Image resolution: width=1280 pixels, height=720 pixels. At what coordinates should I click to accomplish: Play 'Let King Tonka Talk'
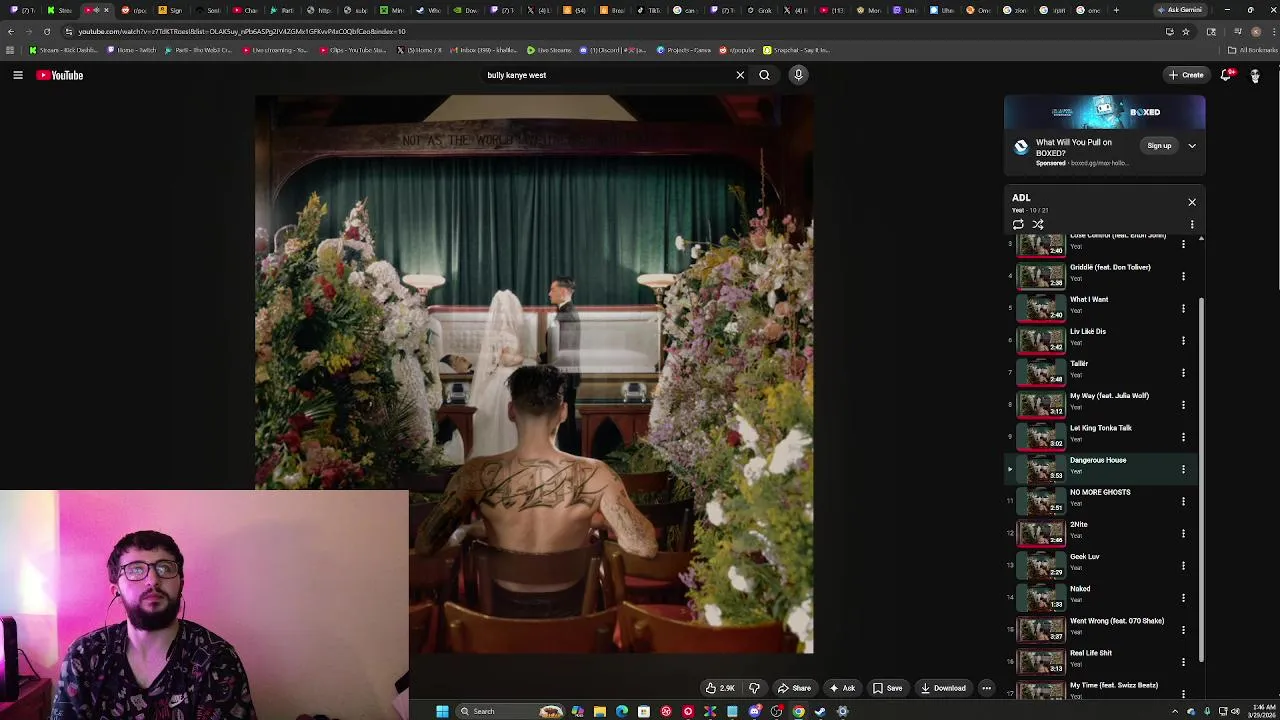pos(1101,427)
